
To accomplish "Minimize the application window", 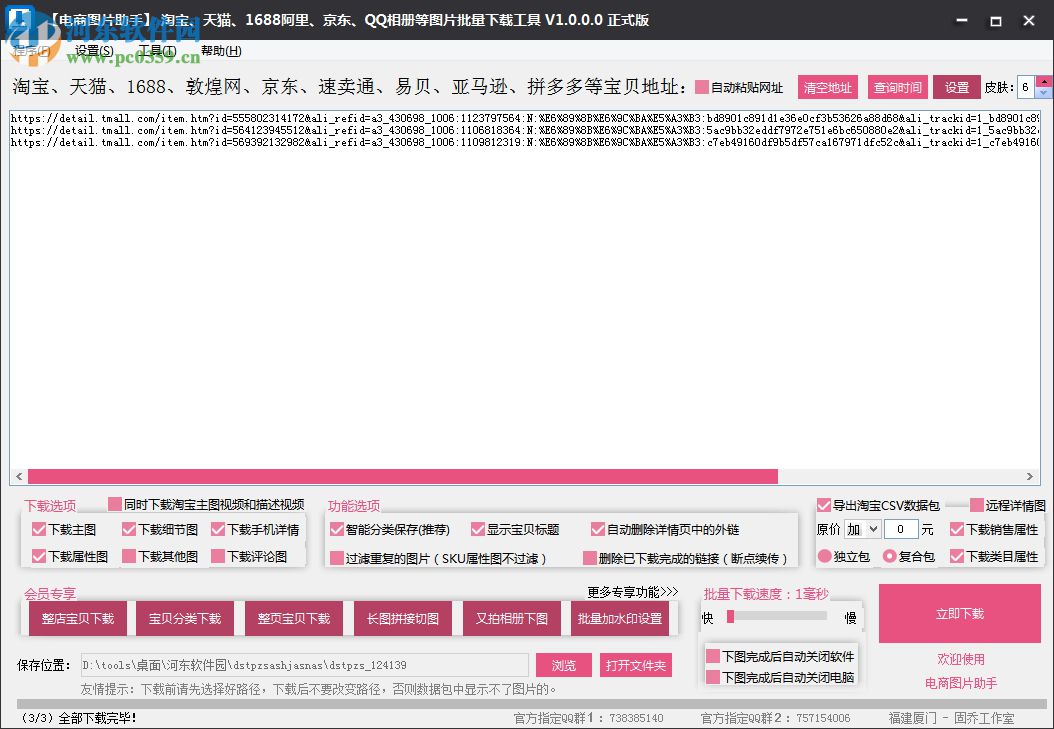I will pos(962,20).
